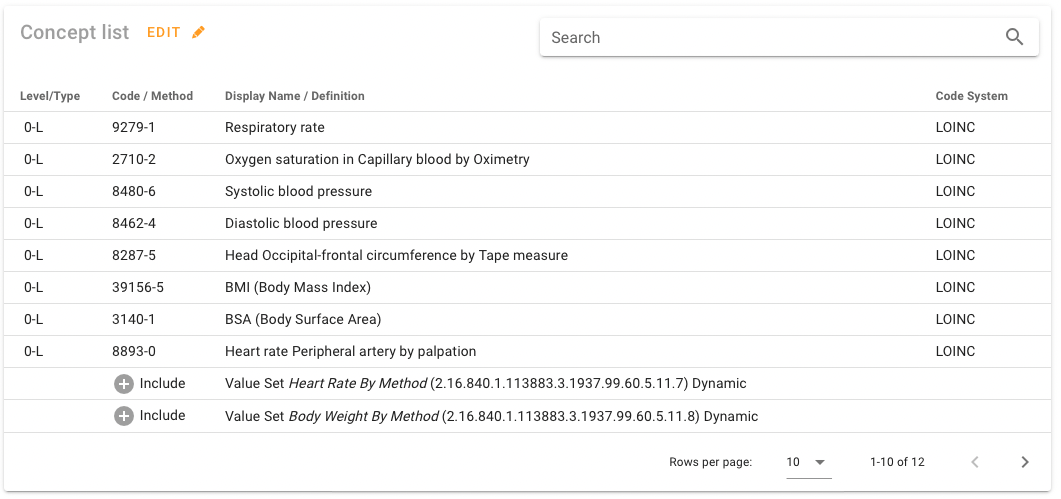Go to next page of concepts
This screenshot has height=499, width=1061.
pos(1024,462)
